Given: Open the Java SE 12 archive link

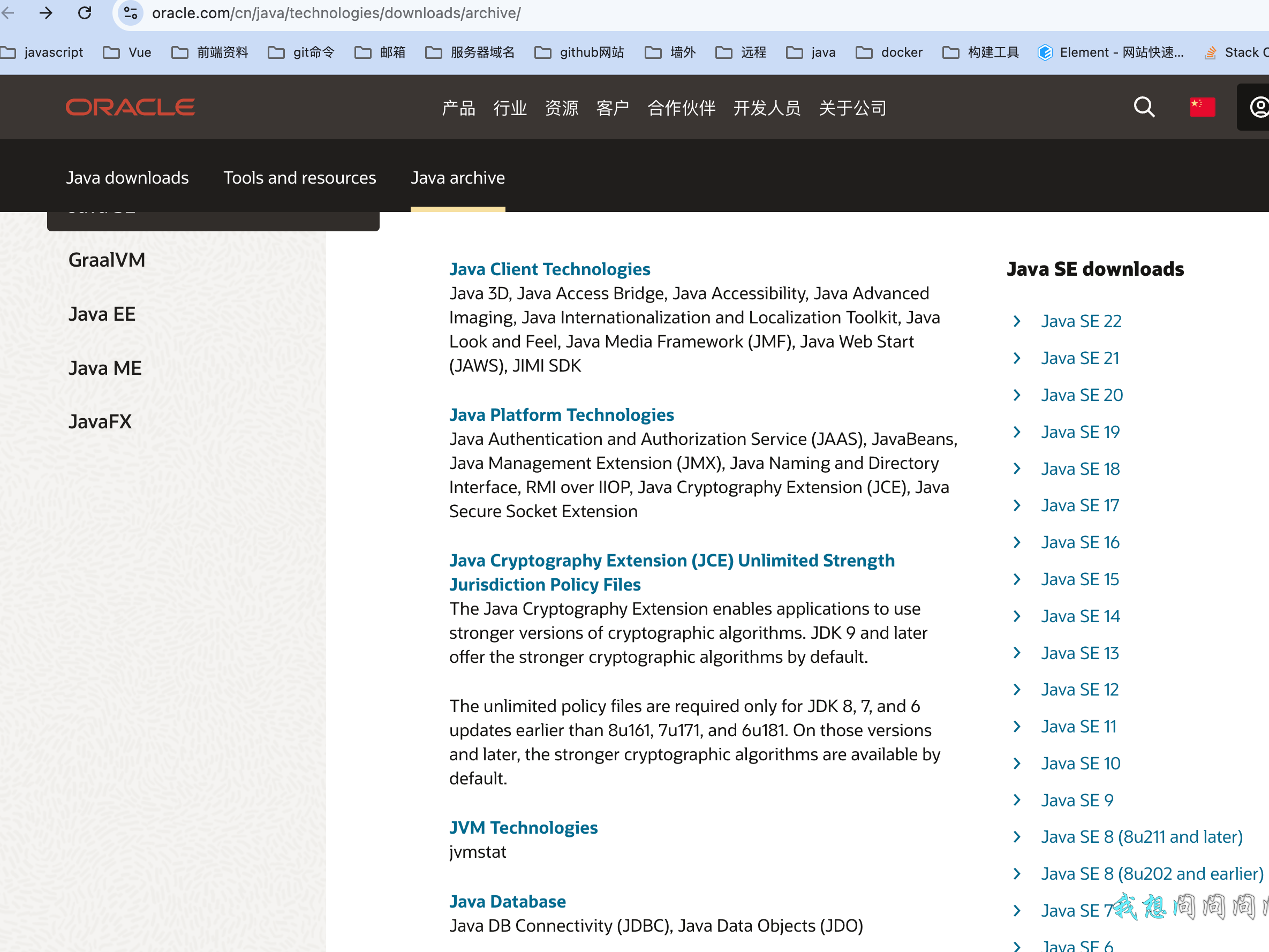Looking at the screenshot, I should pos(1079,690).
